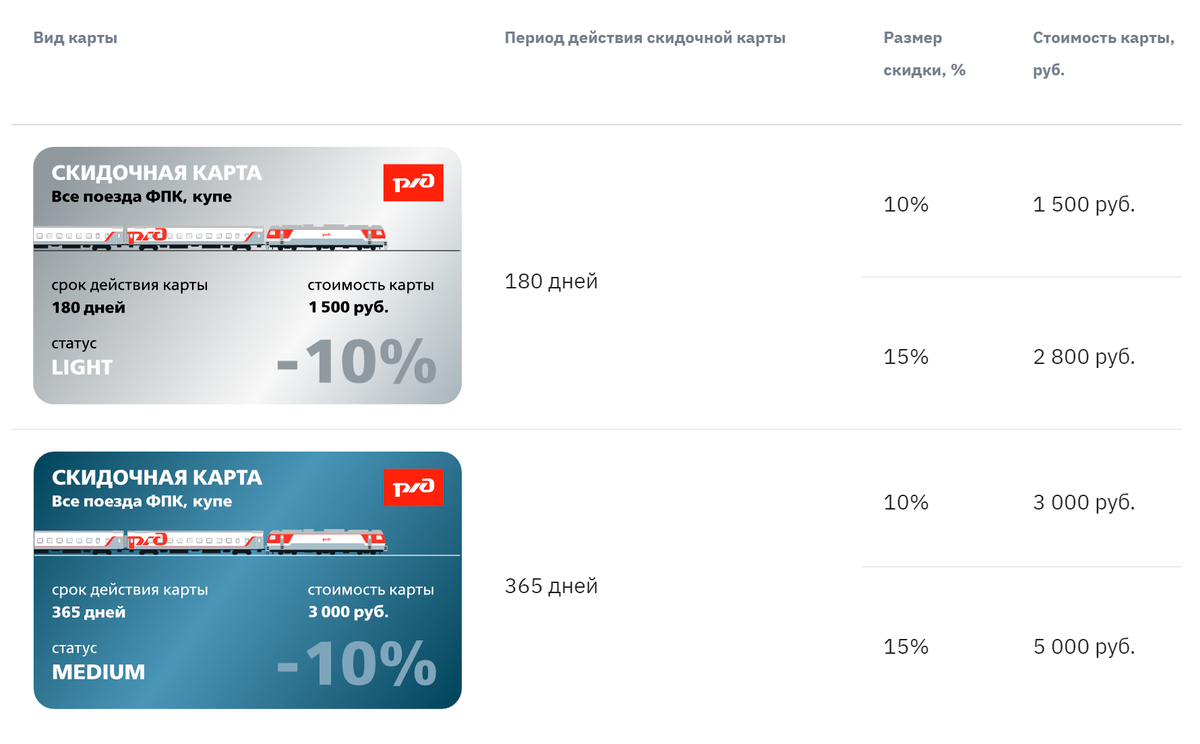Select the 365 дней period cell
1200x744 pixels.
point(552,586)
